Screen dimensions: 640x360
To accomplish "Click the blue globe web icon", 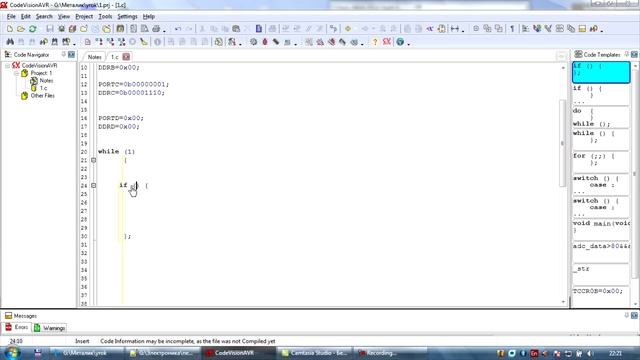I will [400, 42].
